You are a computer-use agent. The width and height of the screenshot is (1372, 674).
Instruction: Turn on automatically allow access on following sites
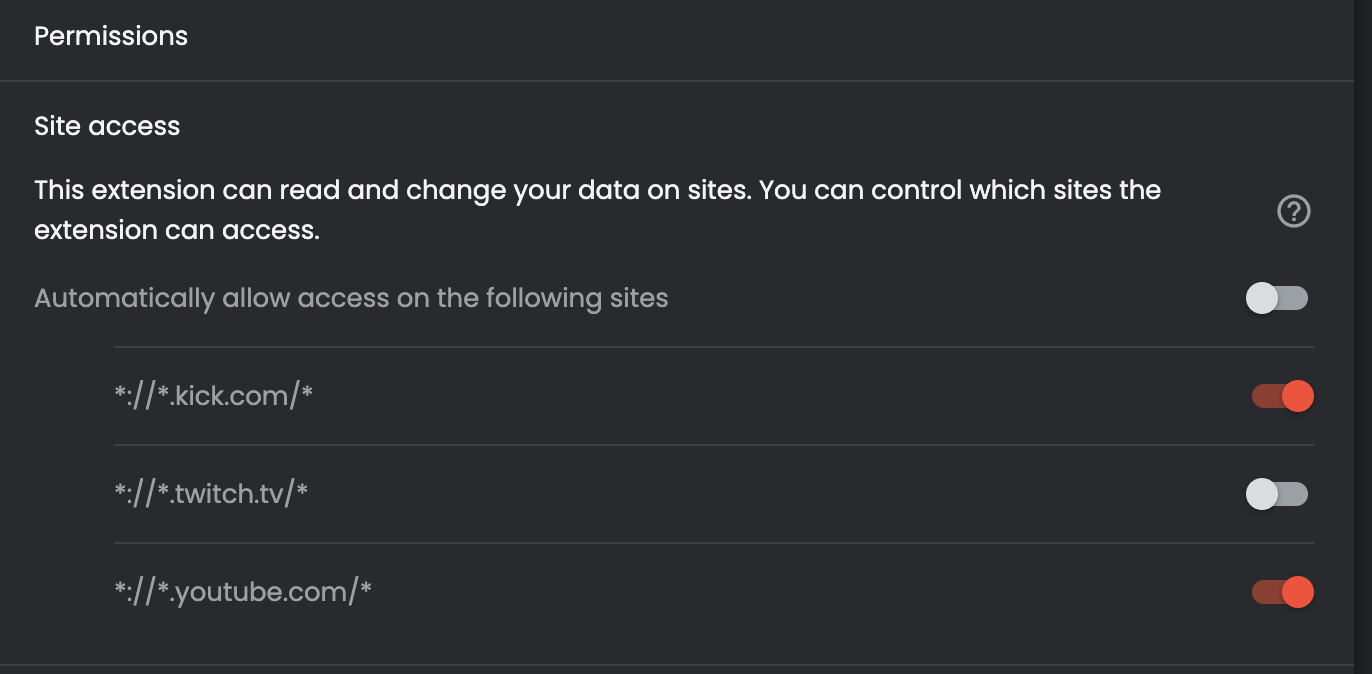pos(1277,297)
